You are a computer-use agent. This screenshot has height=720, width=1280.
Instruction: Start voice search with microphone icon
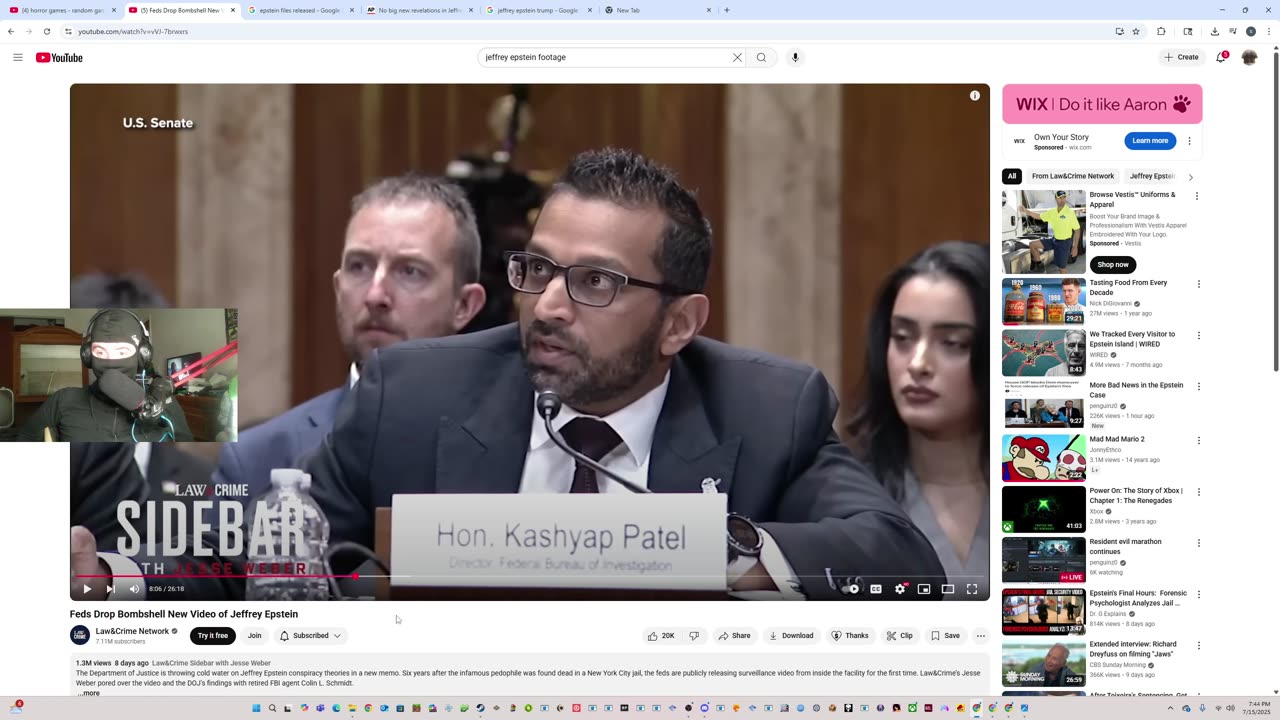(x=795, y=57)
